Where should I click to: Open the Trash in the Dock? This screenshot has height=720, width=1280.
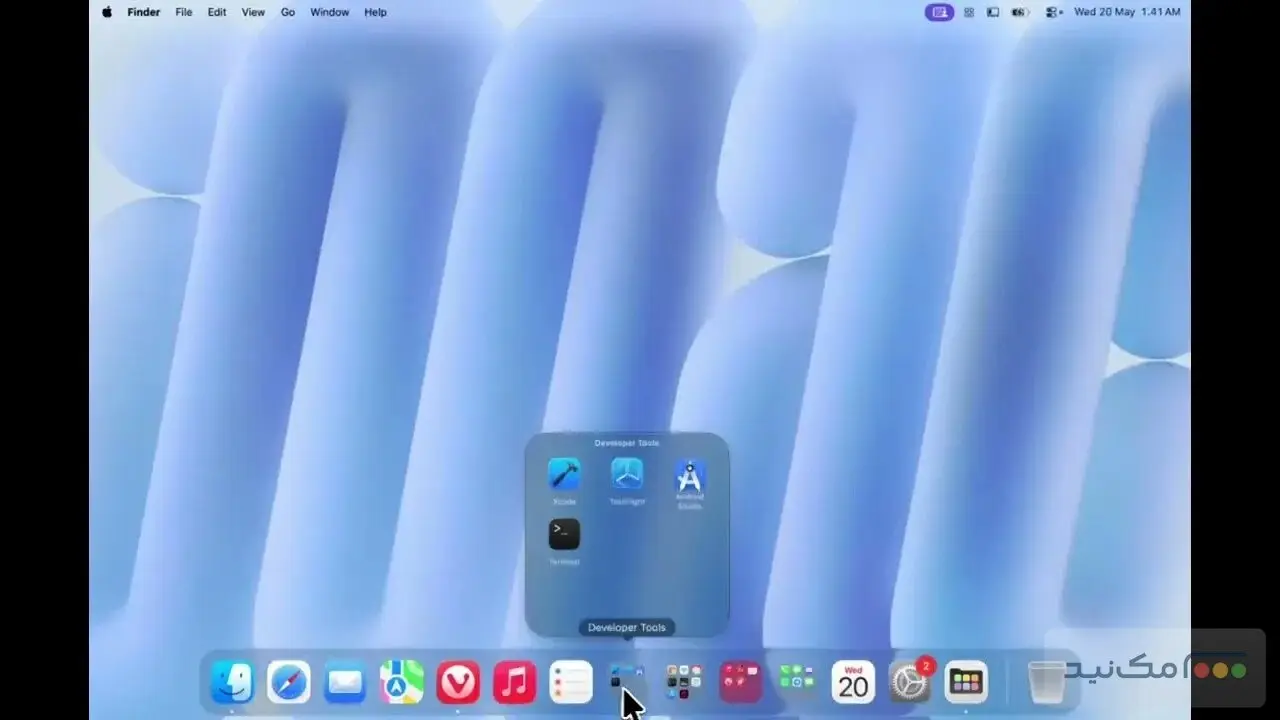pos(1047,683)
